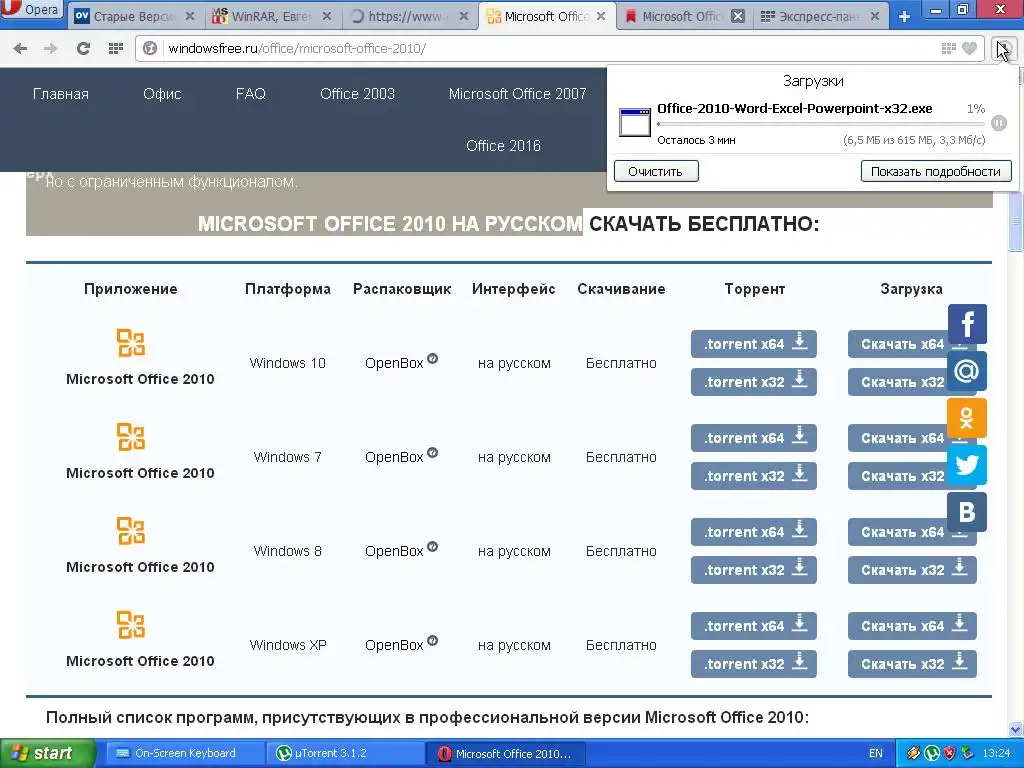Download .torrent x32 for Windows 8
This screenshot has width=1024, height=768.
[754, 570]
